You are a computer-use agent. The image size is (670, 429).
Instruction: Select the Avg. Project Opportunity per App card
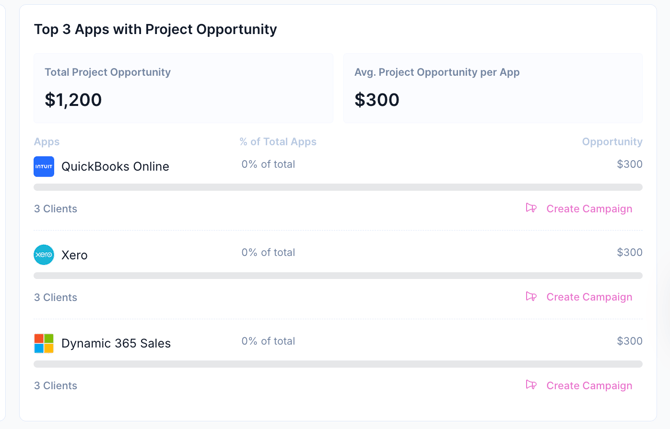(x=493, y=88)
